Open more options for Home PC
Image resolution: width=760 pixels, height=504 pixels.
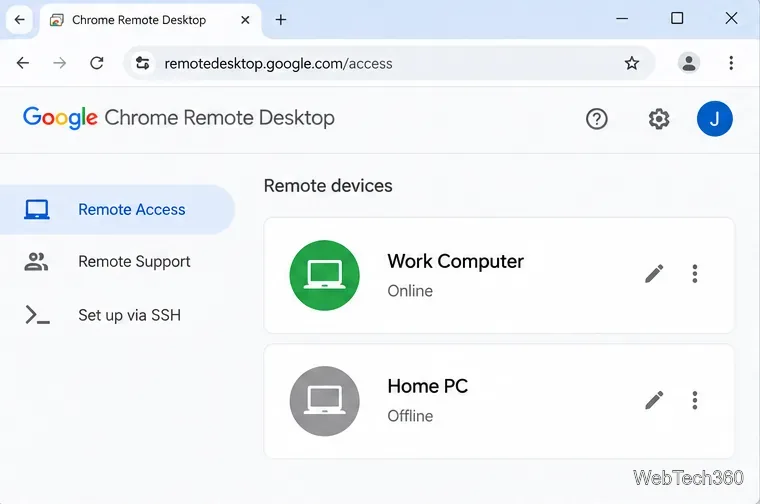[695, 400]
